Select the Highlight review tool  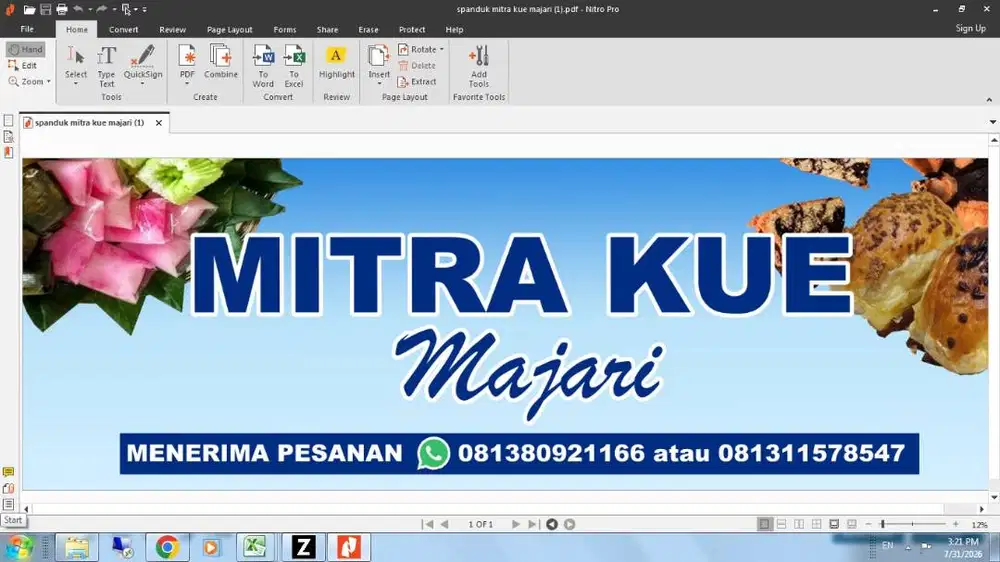pos(337,63)
